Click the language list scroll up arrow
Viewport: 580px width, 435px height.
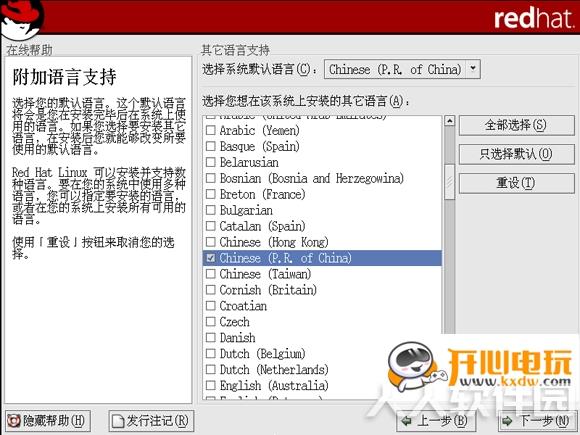tap(449, 121)
